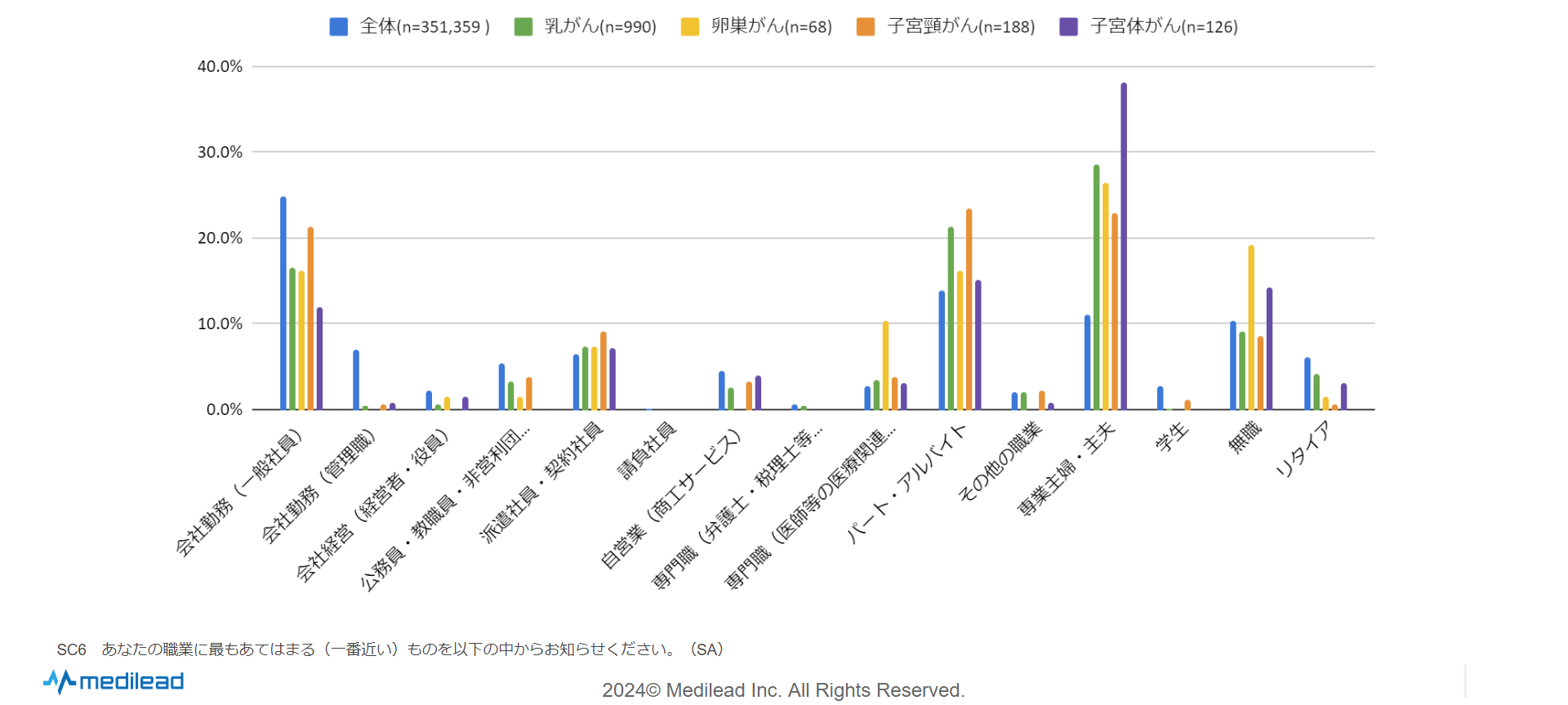The height and width of the screenshot is (705, 1568).
Task: Click the green 乳がん legend swatch
Action: click(523, 27)
